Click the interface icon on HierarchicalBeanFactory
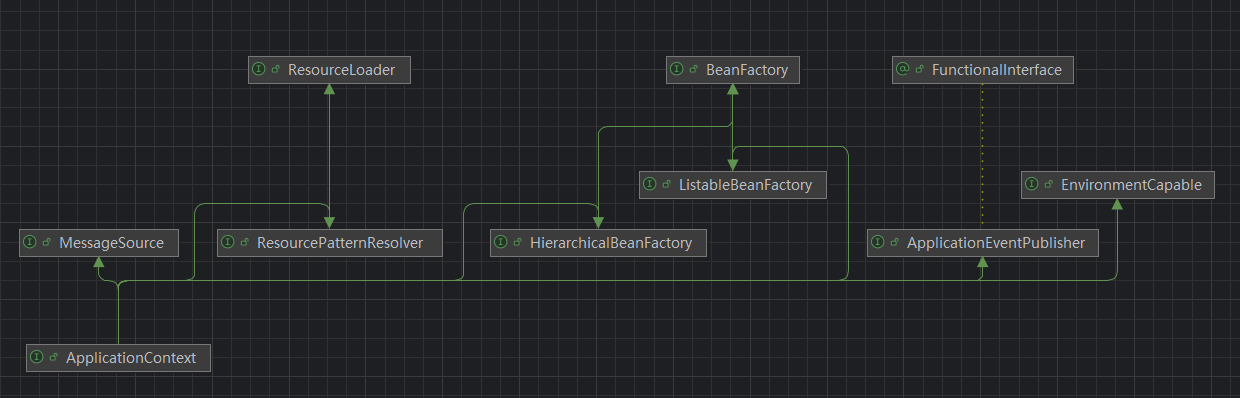 click(x=501, y=243)
